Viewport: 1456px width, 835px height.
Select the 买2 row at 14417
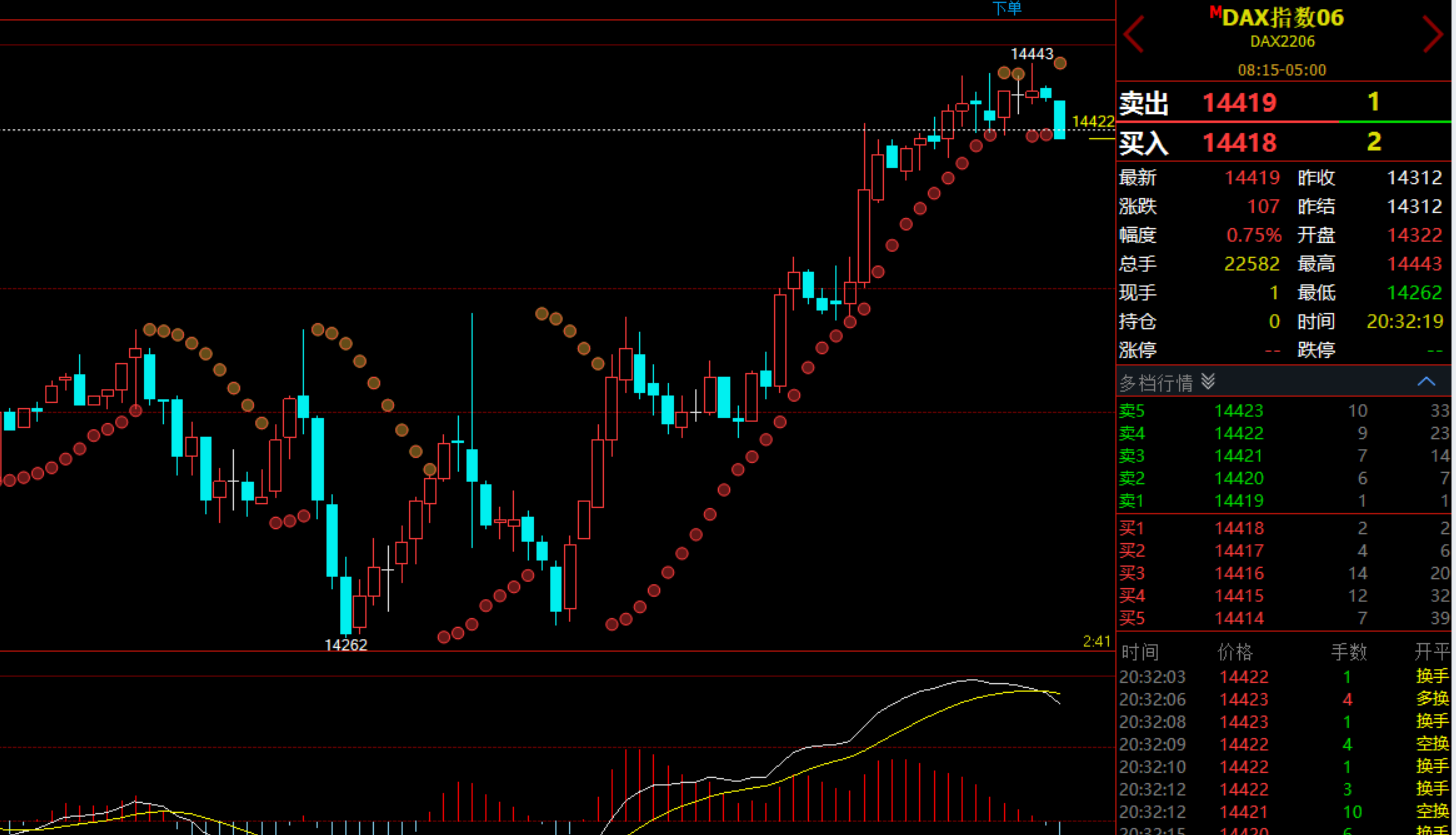tap(1284, 551)
